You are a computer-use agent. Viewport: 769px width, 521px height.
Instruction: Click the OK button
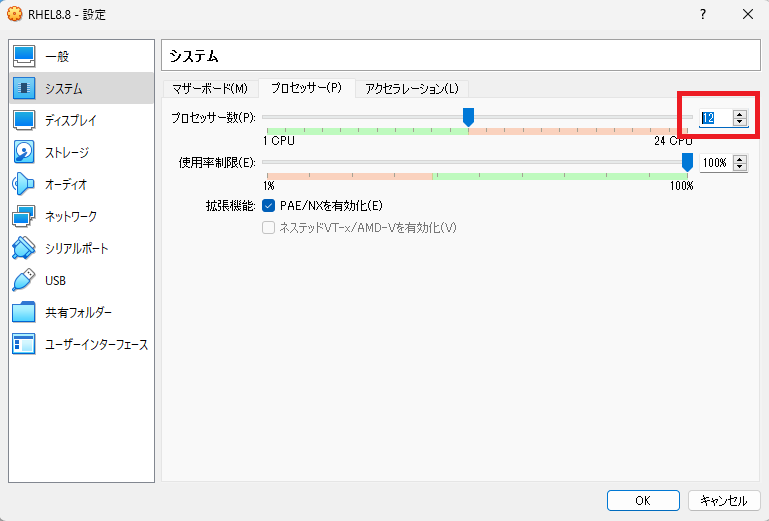(643, 500)
